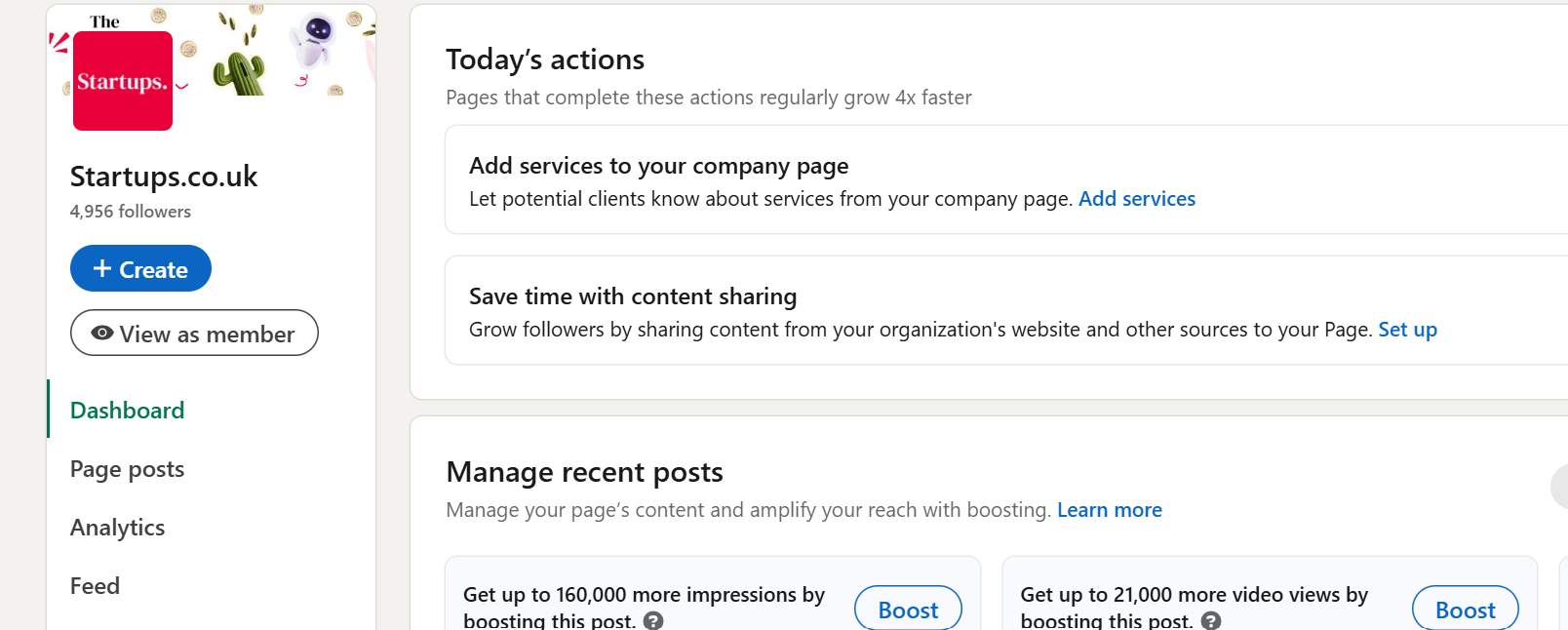Click the Add services link
The width and height of the screenshot is (1568, 630).
[x=1136, y=199]
